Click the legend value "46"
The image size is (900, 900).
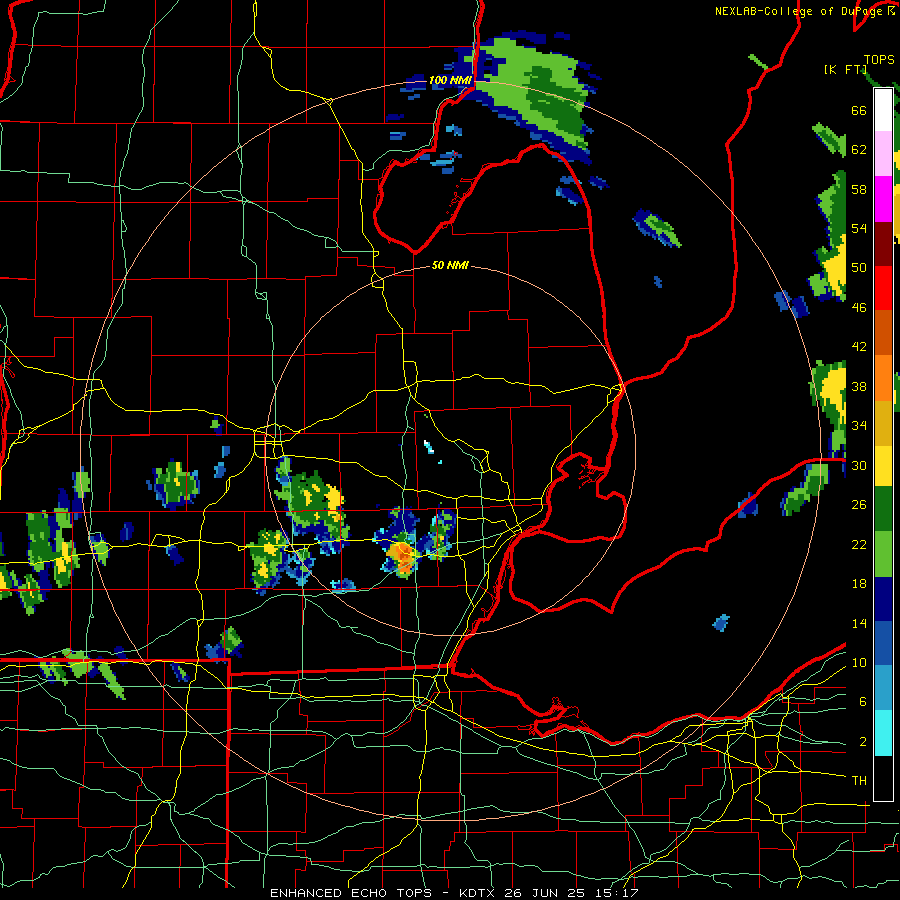tap(859, 308)
